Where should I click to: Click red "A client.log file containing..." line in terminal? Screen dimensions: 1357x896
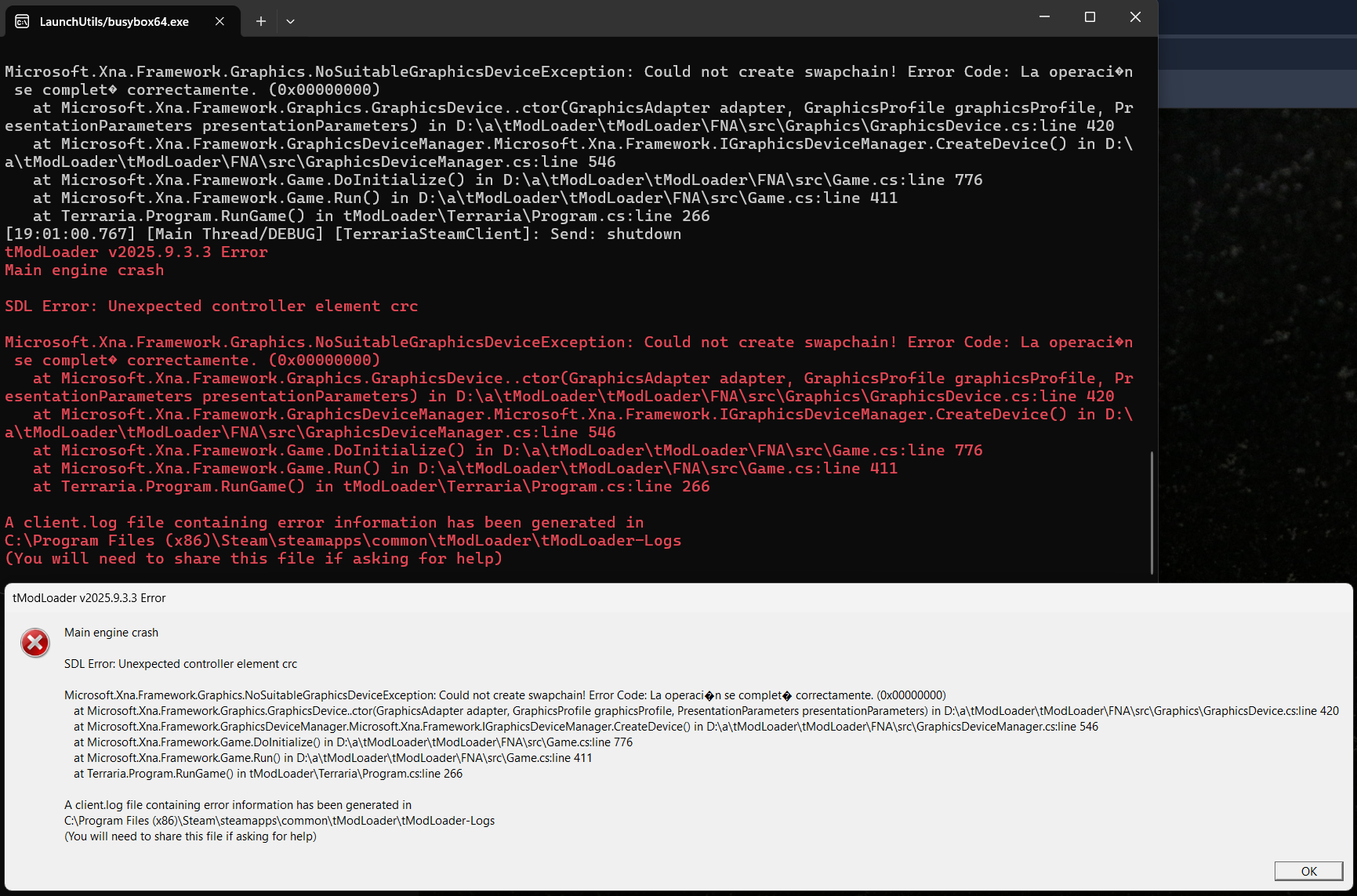click(x=325, y=522)
